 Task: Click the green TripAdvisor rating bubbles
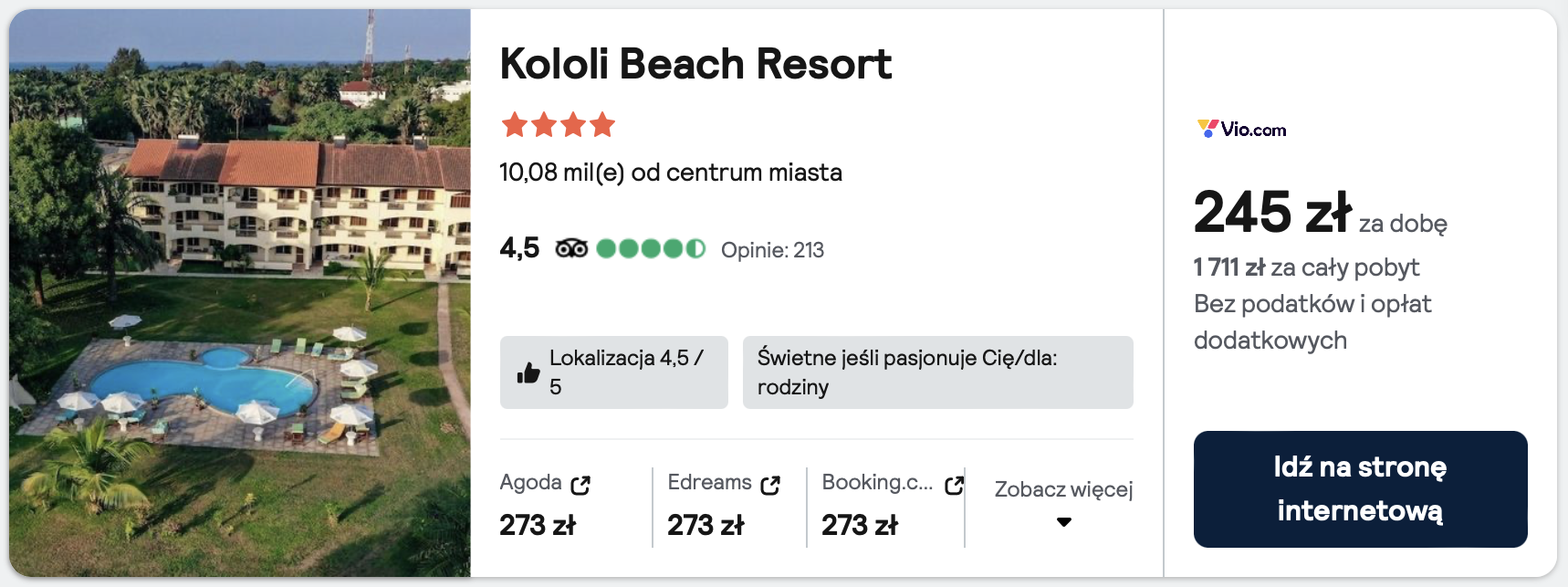pyautogui.click(x=651, y=248)
